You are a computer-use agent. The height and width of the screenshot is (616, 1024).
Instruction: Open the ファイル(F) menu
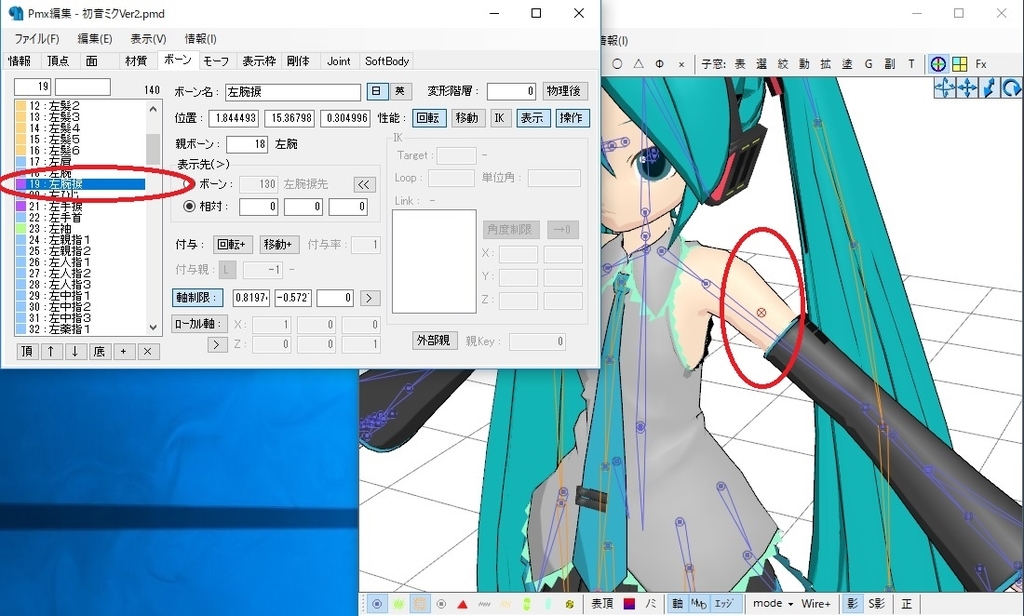(x=37, y=39)
